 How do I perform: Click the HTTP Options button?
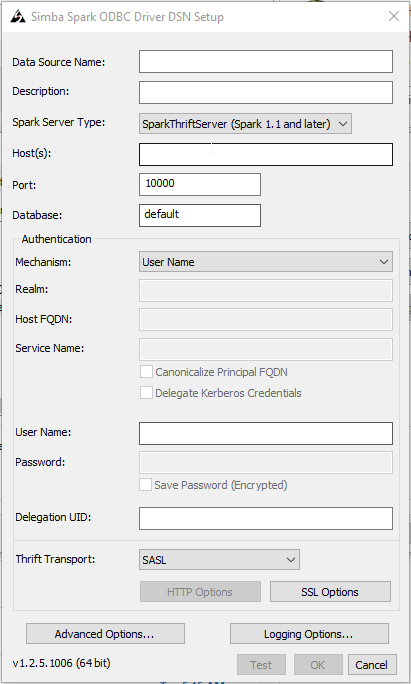pos(200,592)
